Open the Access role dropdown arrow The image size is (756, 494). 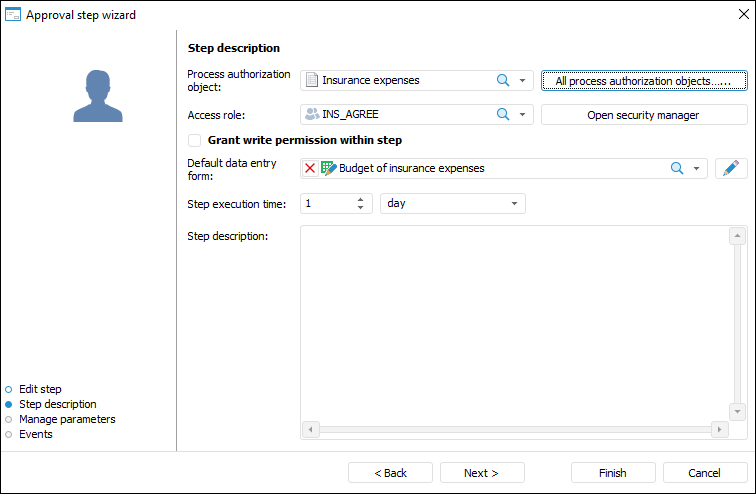[522, 115]
